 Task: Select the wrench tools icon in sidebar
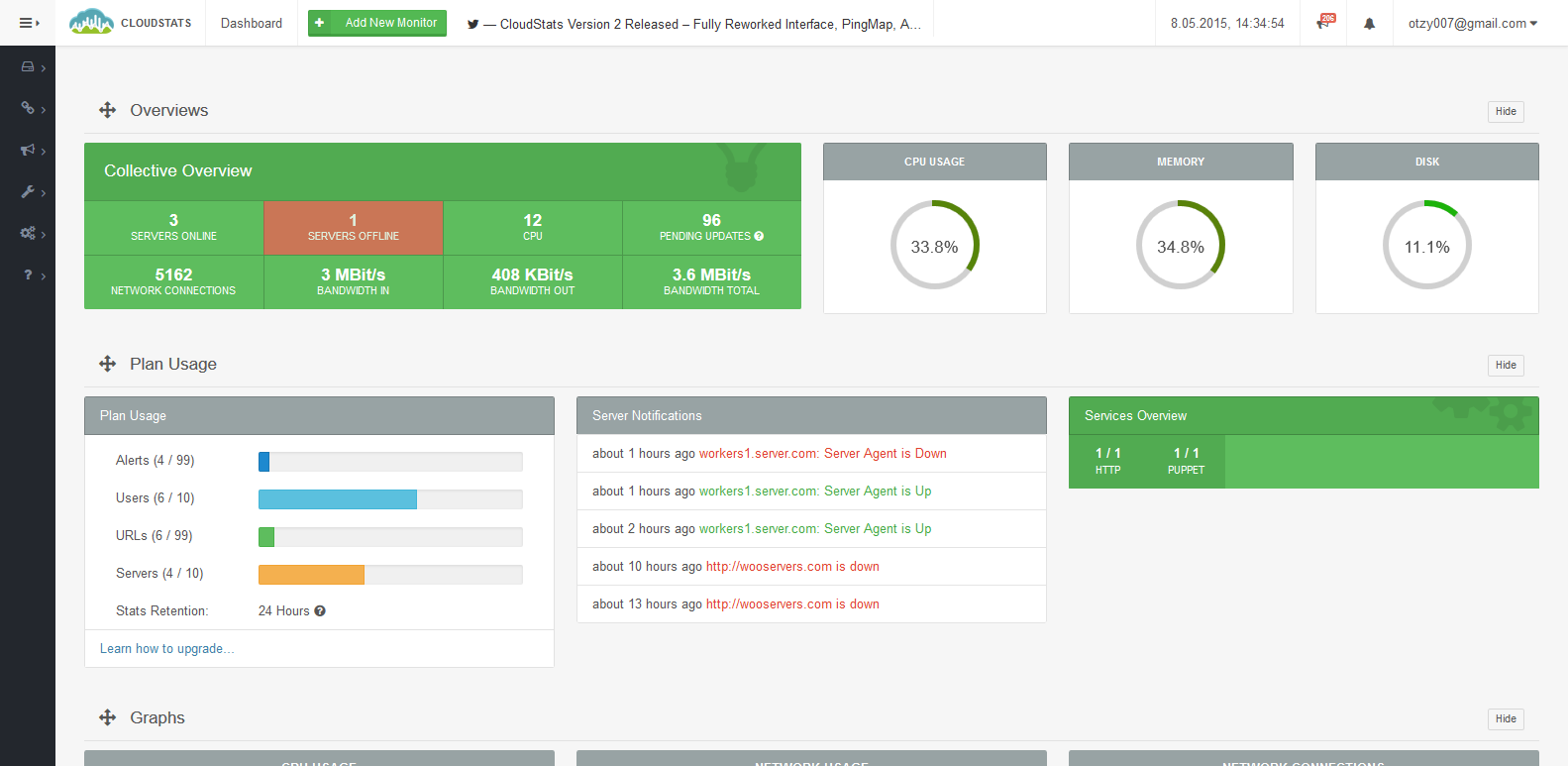28,191
